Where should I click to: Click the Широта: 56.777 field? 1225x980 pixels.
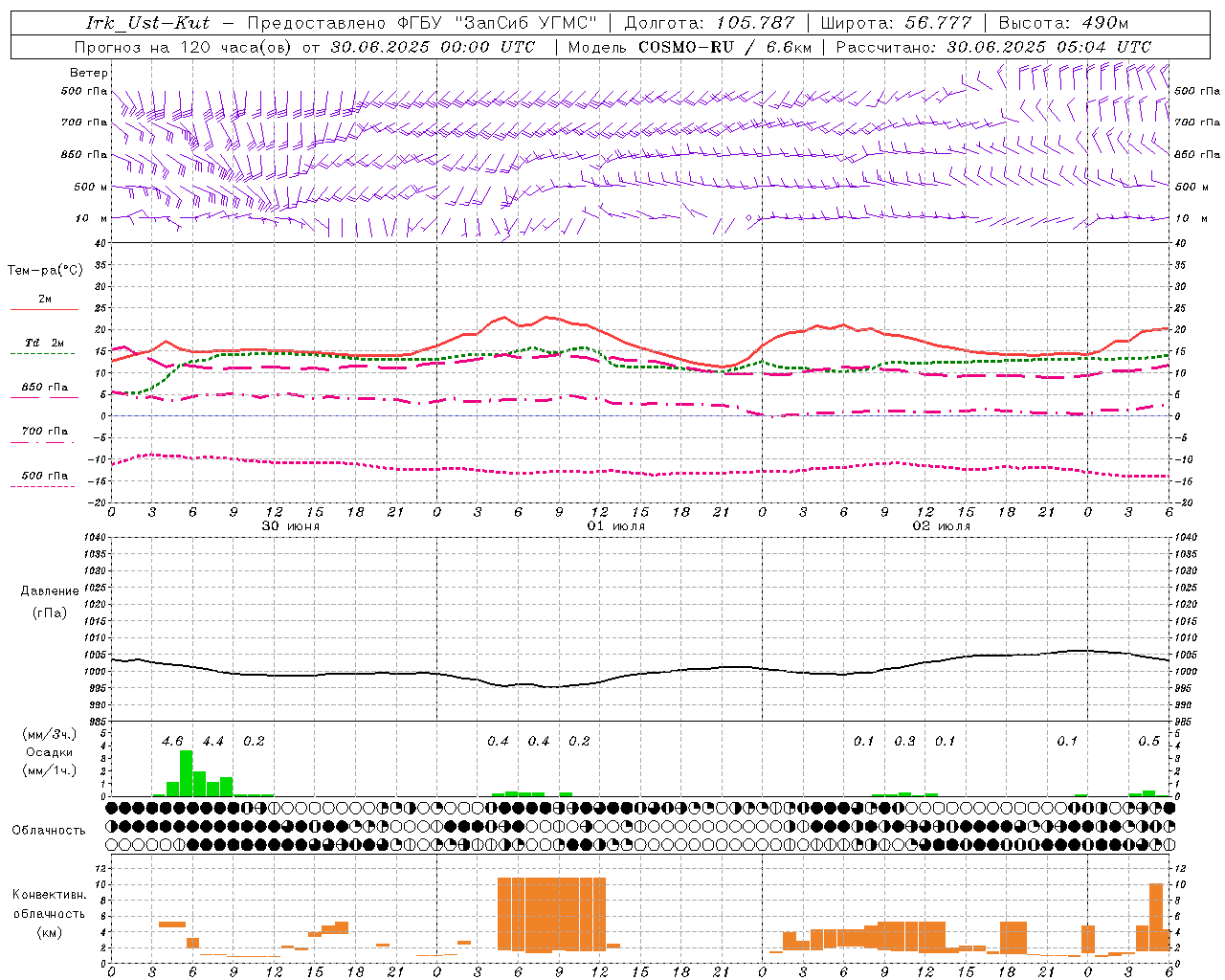pos(896,23)
